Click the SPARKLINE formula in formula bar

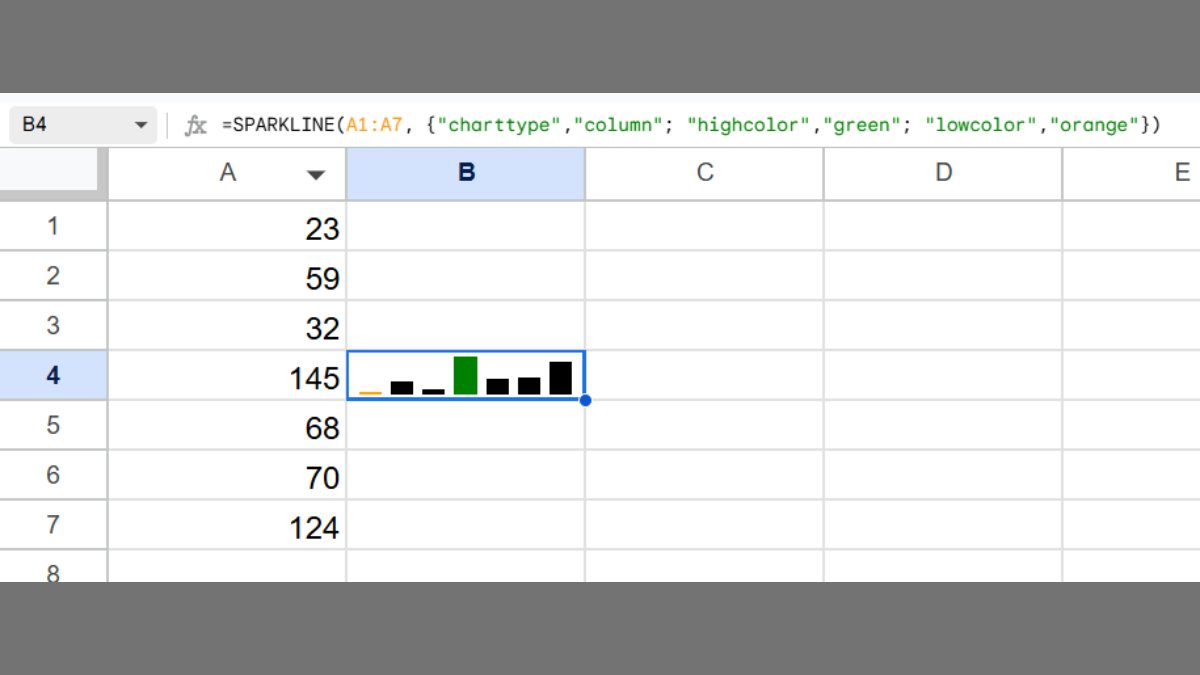click(692, 125)
